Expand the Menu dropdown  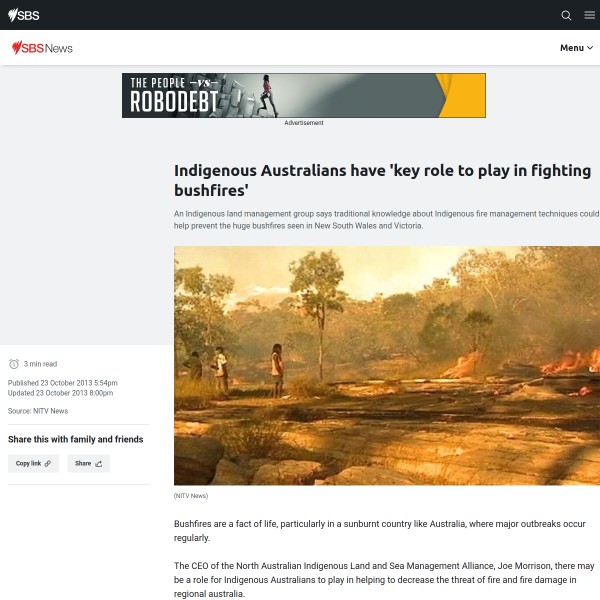[x=576, y=48]
